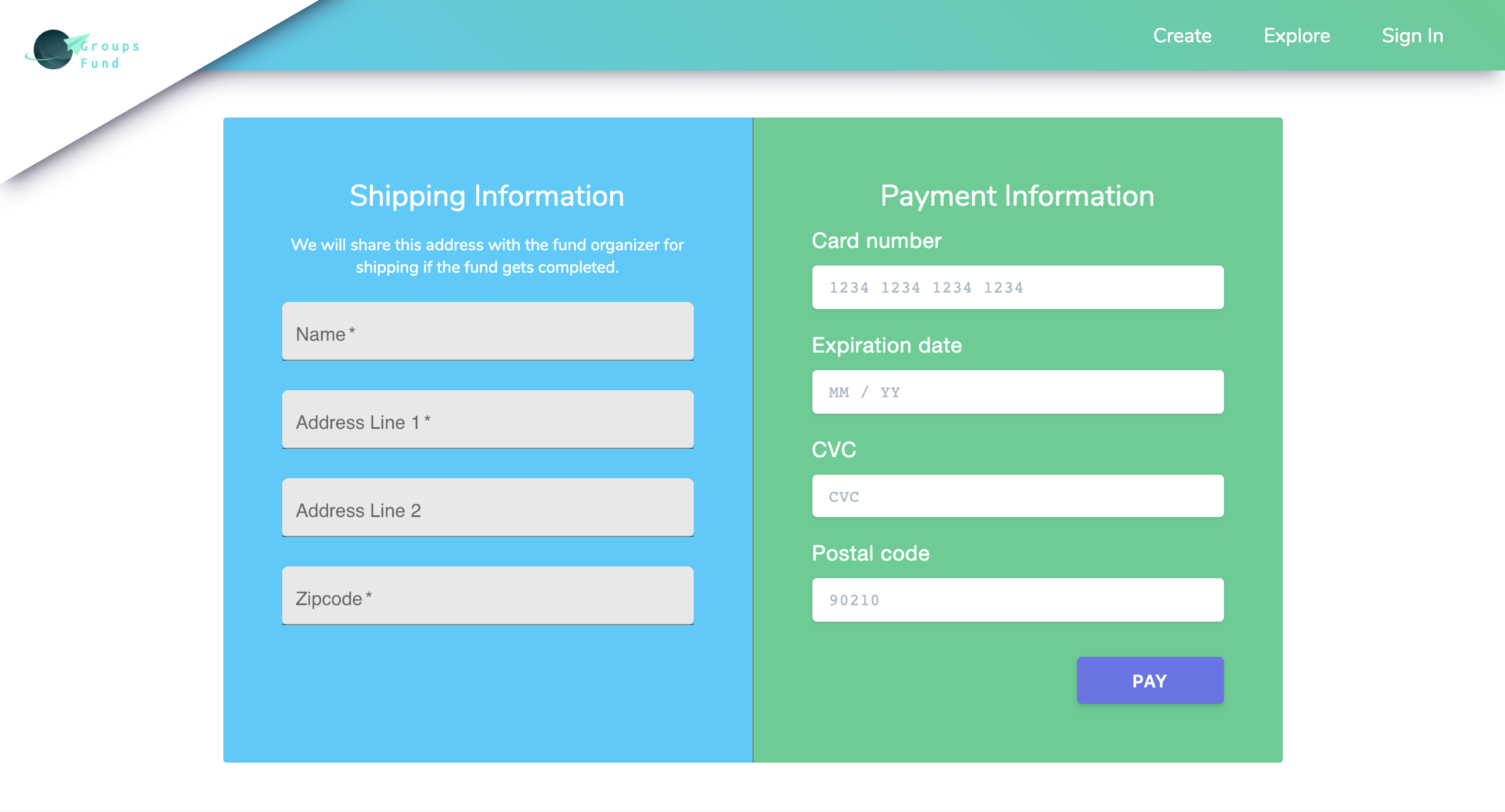Click the address sharing notice text

click(487, 256)
